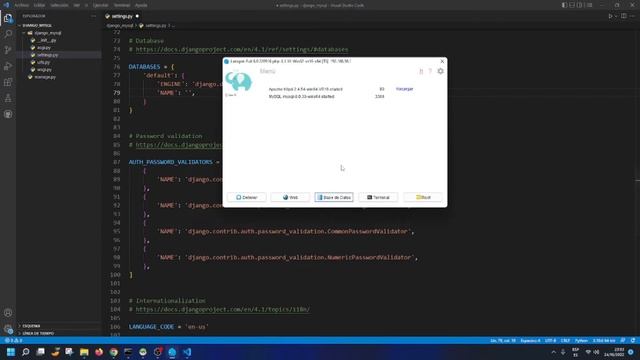This screenshot has width=640, height=360.
Task: Open __init__.py in file tree
Action: pos(46,40)
